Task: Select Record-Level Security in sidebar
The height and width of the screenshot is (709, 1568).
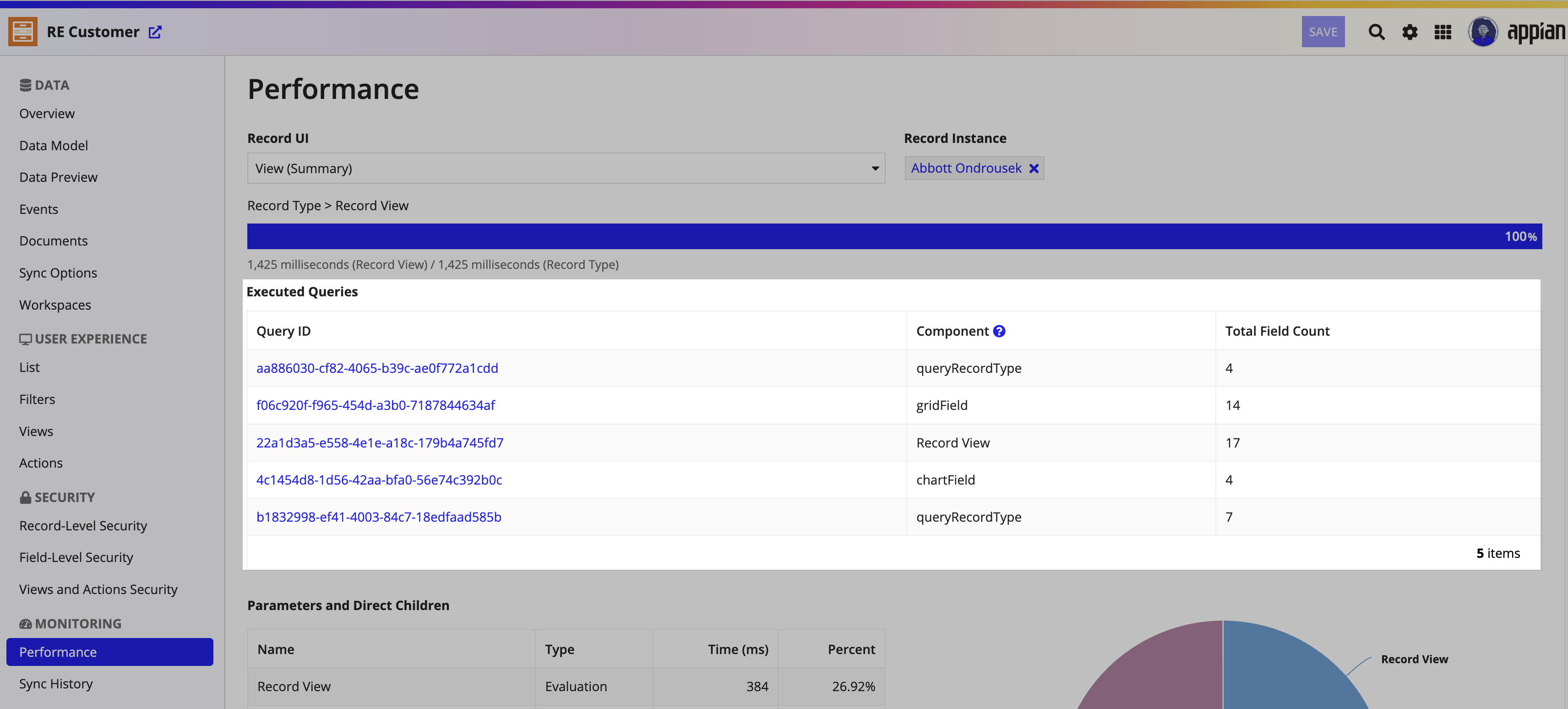Action: pyautogui.click(x=83, y=526)
